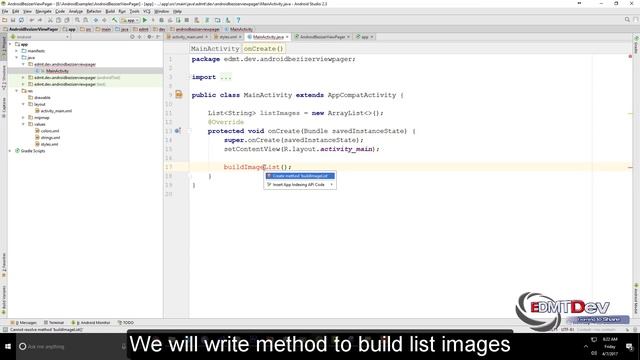Open the TODO tool window
640x360 pixels.
coord(126,322)
